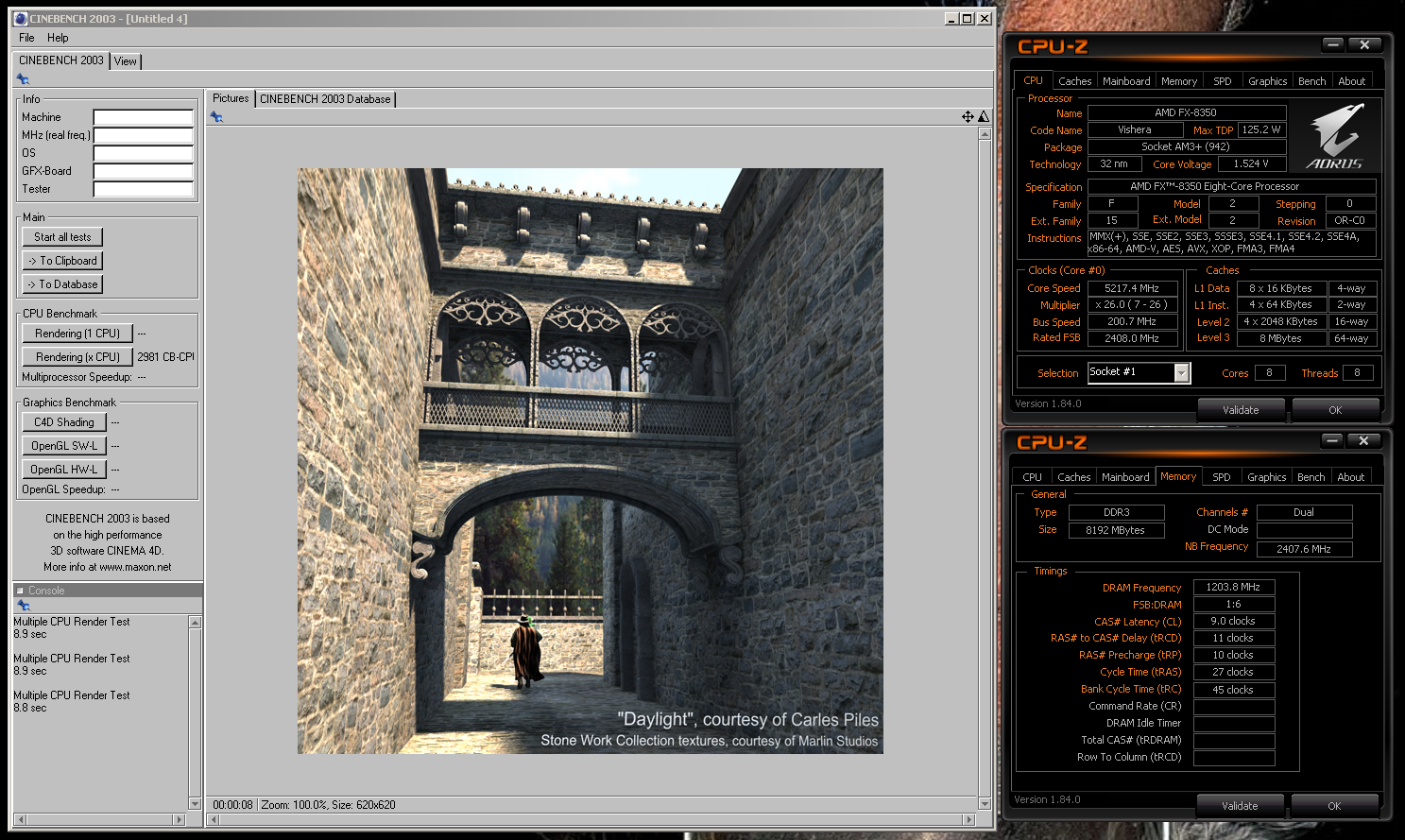Open the File menu
The width and height of the screenshot is (1405, 840).
tap(26, 38)
